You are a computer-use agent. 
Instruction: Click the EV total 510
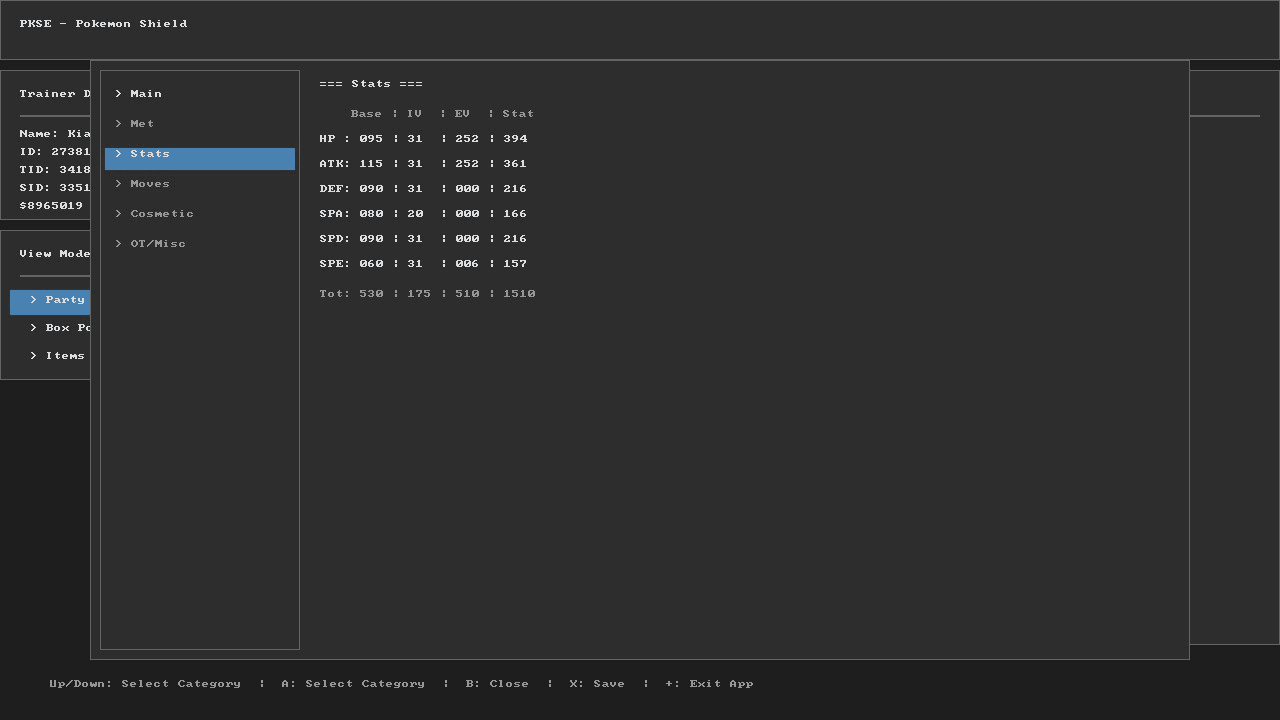click(467, 294)
